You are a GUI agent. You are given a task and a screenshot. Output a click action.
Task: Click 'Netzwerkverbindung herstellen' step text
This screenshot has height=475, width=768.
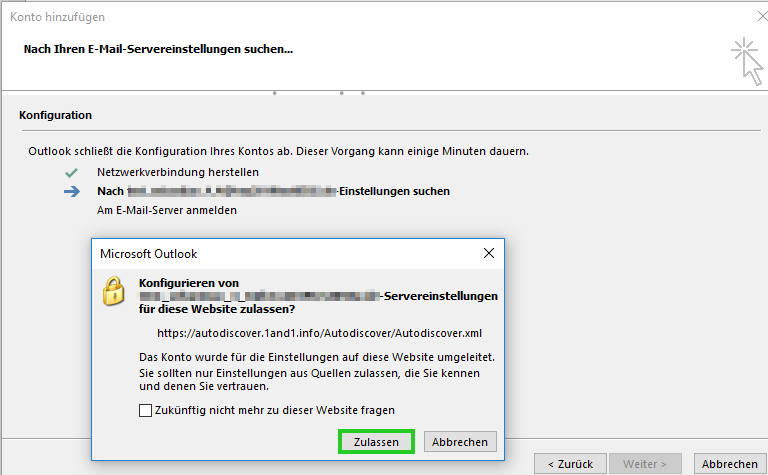click(178, 172)
